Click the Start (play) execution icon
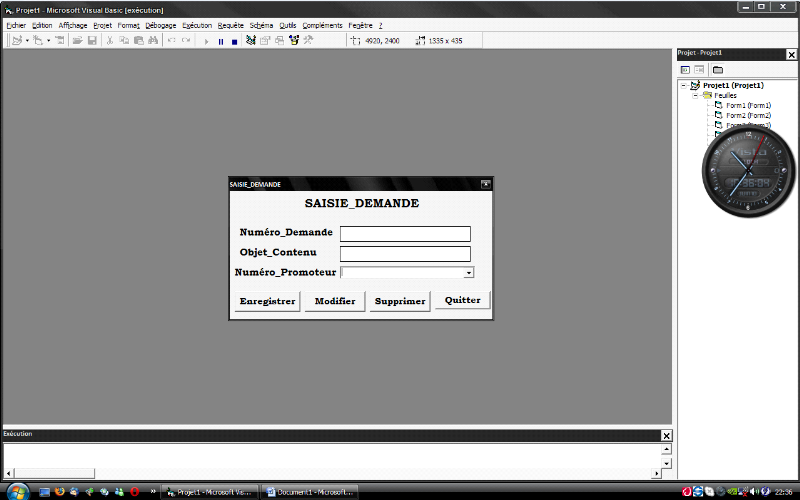The height and width of the screenshot is (500, 800). coord(206,41)
